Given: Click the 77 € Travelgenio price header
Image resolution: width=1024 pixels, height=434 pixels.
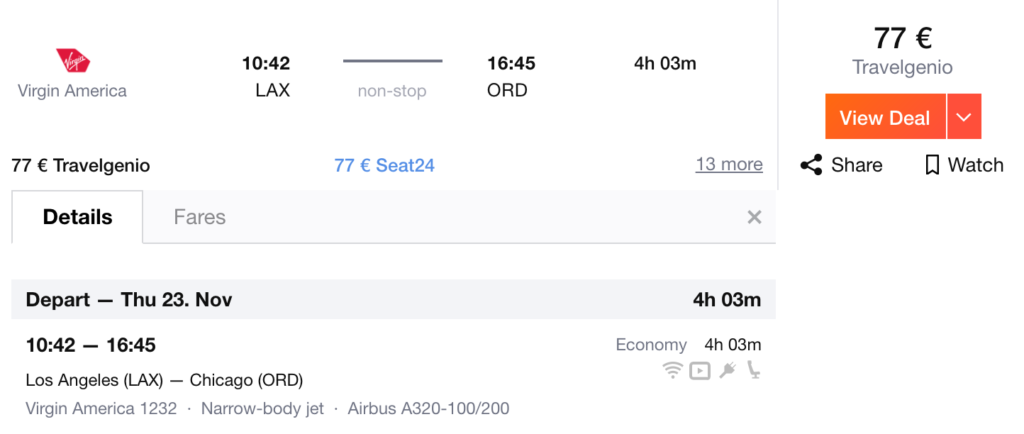Looking at the screenshot, I should click(903, 50).
